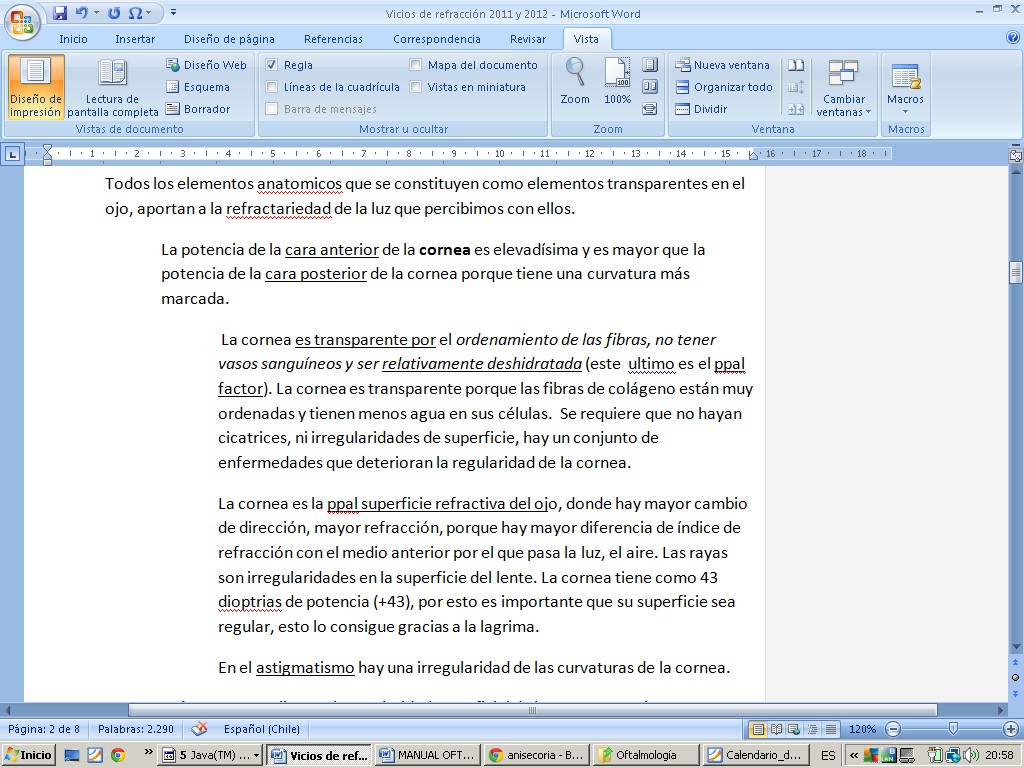The width and height of the screenshot is (1024, 768).
Task: Click the Help question mark icon
Action: point(1012,38)
